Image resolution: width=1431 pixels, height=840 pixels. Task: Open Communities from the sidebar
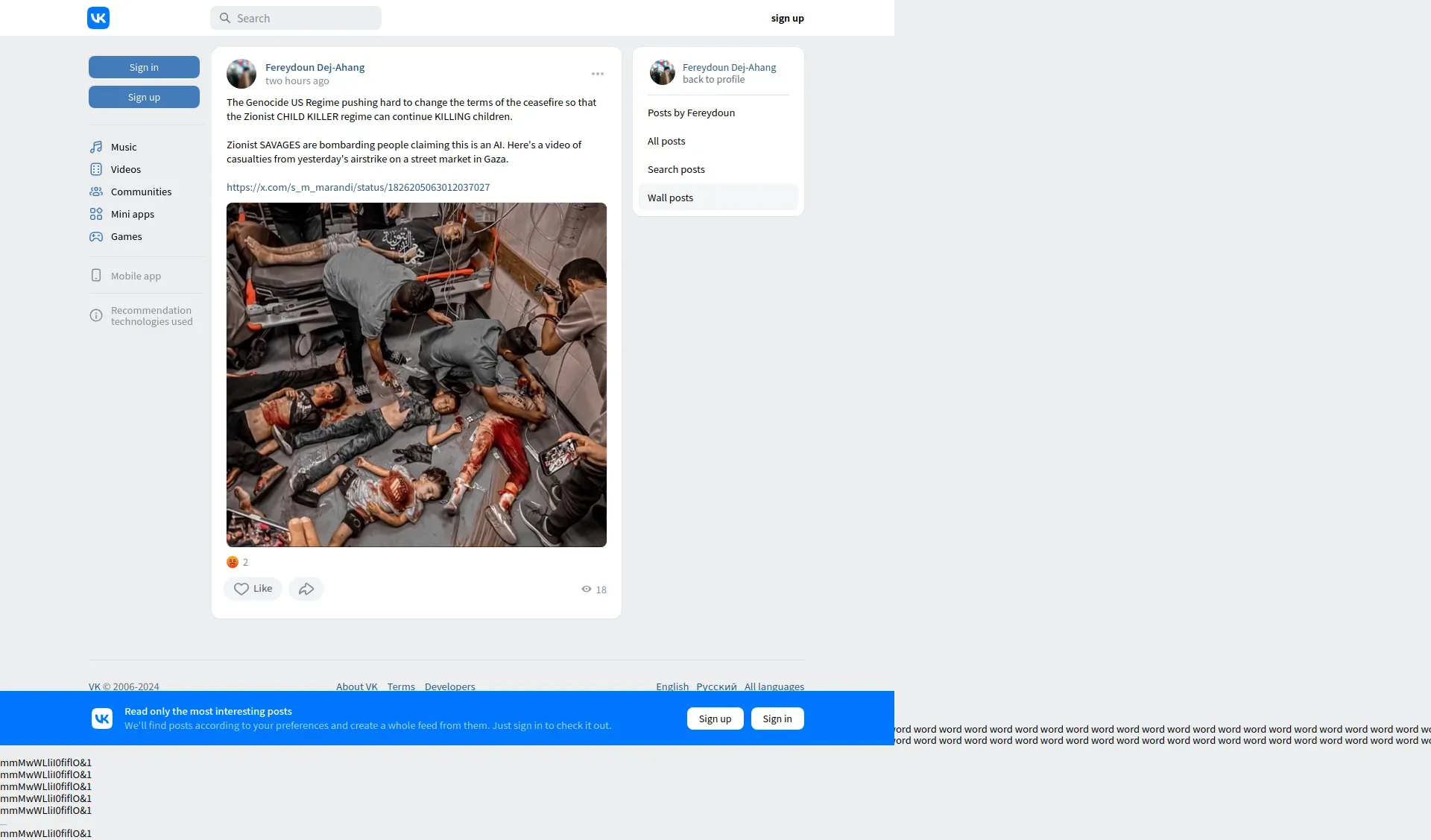(x=141, y=192)
